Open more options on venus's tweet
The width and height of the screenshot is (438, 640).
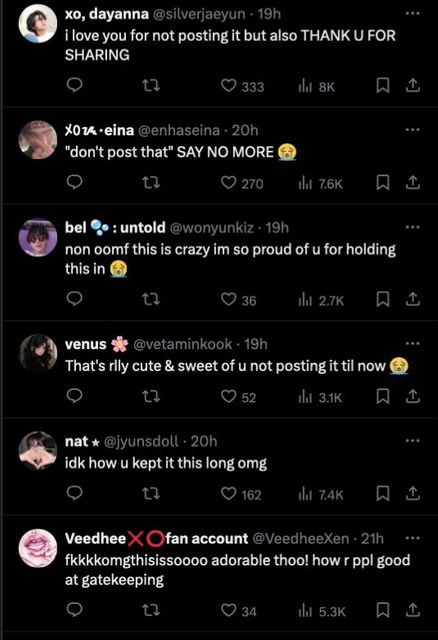coord(412,344)
